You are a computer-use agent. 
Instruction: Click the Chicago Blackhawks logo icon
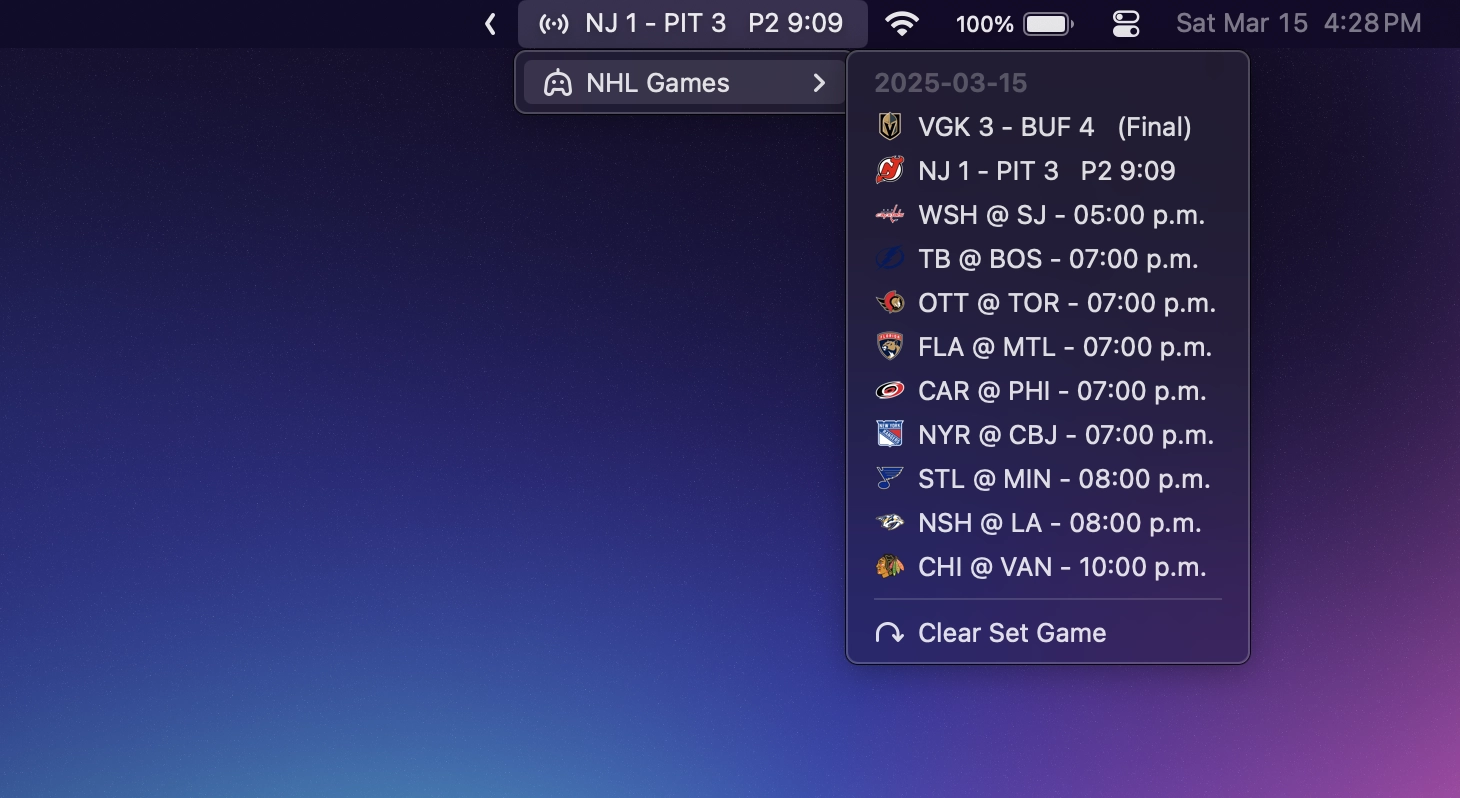(889, 567)
